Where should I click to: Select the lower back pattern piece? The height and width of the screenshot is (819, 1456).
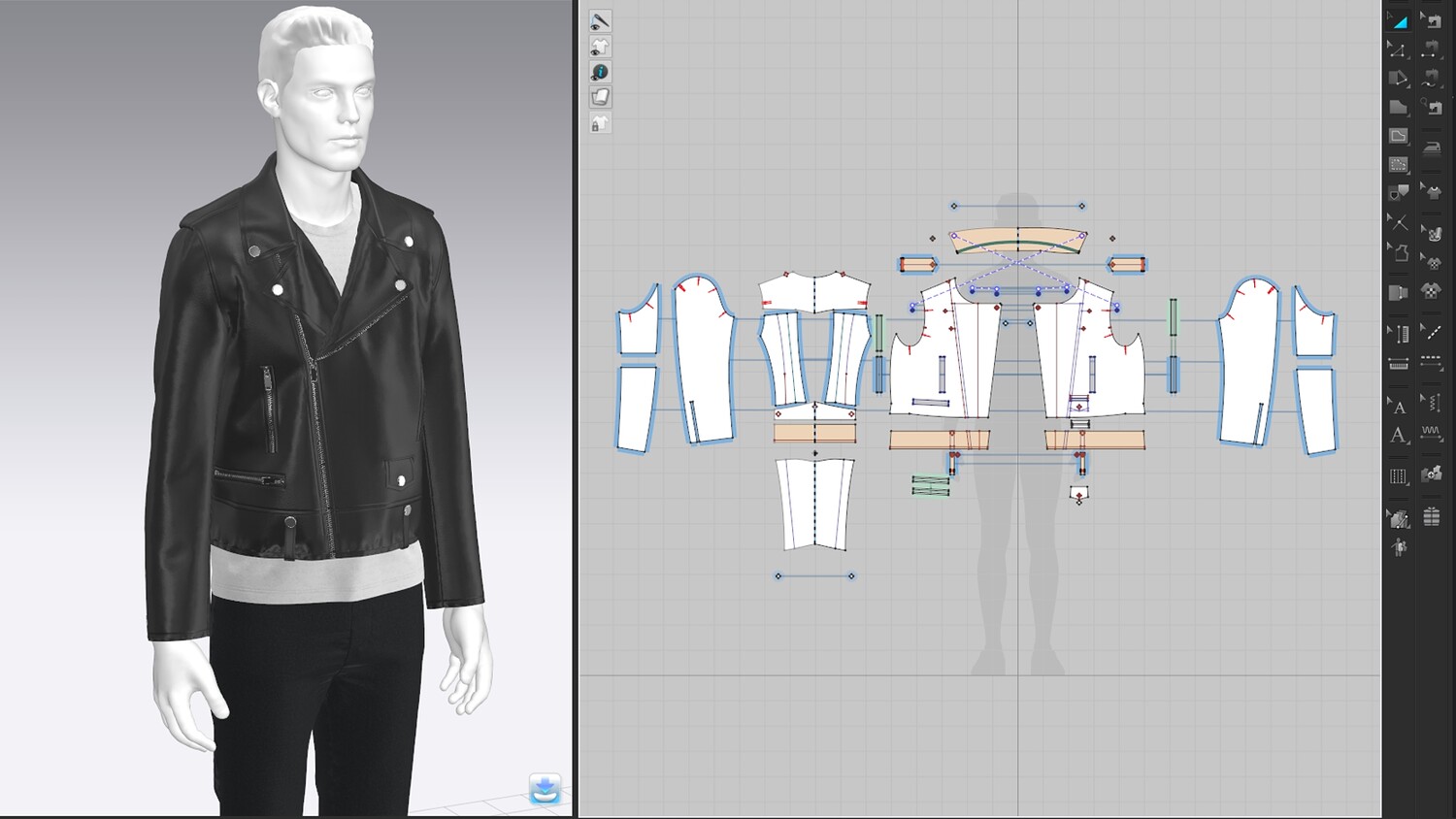pos(814,503)
